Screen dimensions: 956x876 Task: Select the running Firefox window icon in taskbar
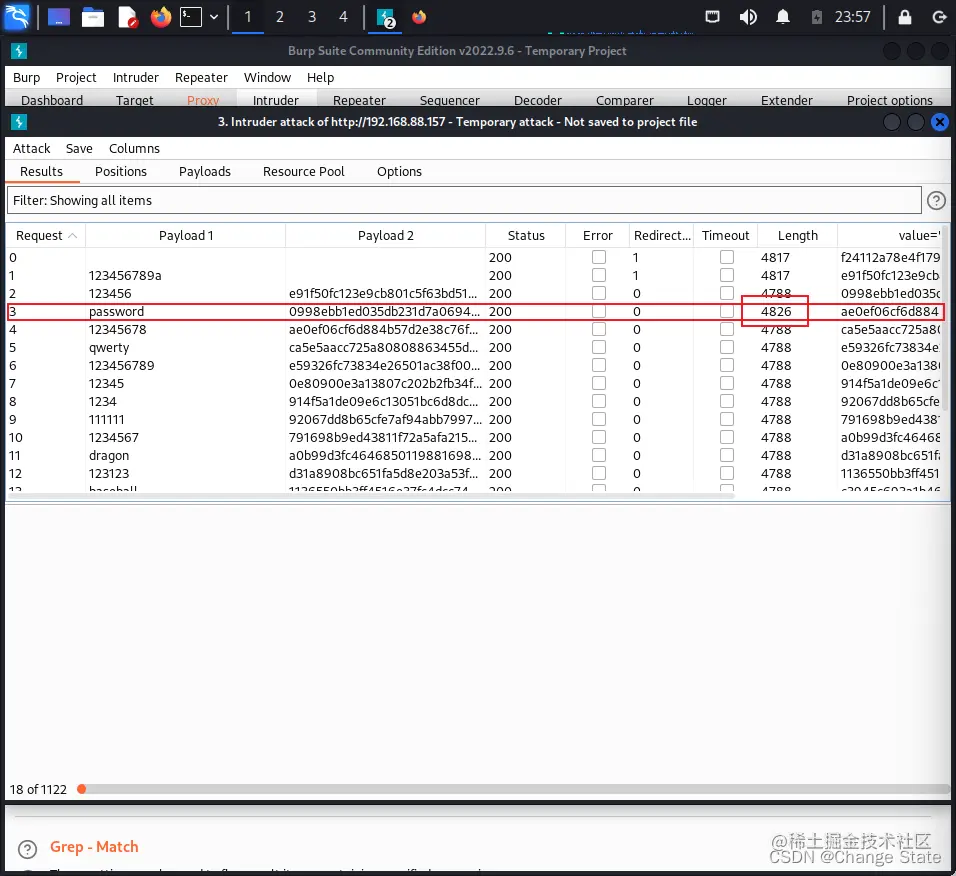[419, 17]
